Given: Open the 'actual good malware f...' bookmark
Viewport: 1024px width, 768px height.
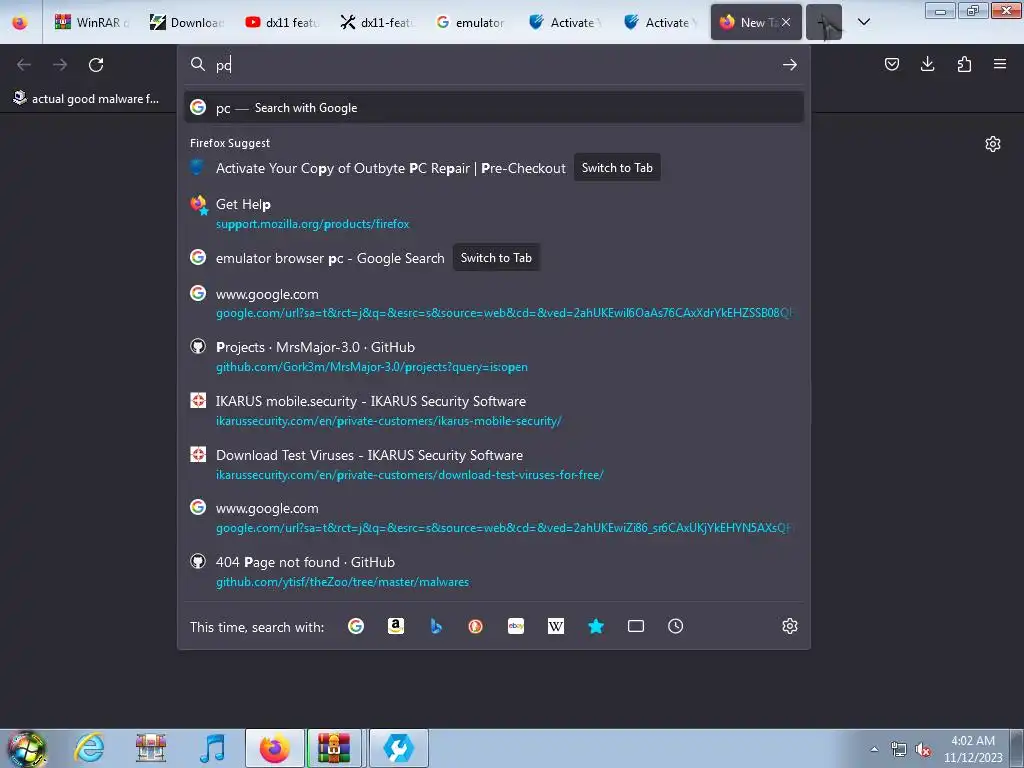Looking at the screenshot, I should pos(86,99).
